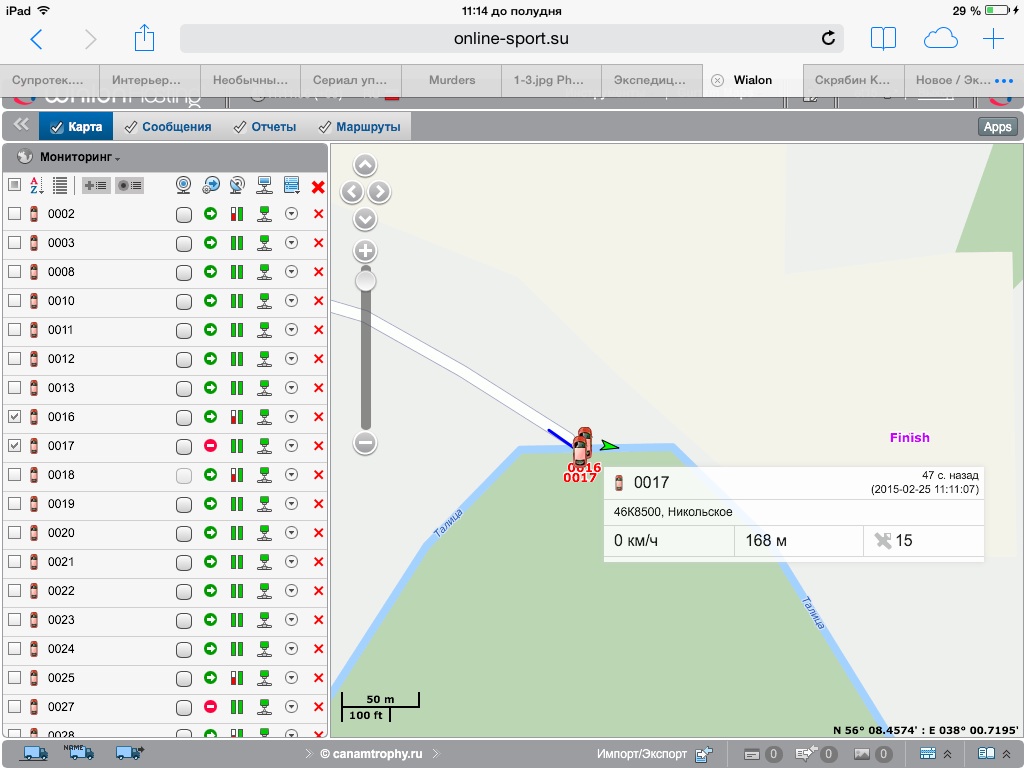Viewport: 1024px width, 768px height.
Task: Sort unit list alphabetically
Action: tap(37, 185)
